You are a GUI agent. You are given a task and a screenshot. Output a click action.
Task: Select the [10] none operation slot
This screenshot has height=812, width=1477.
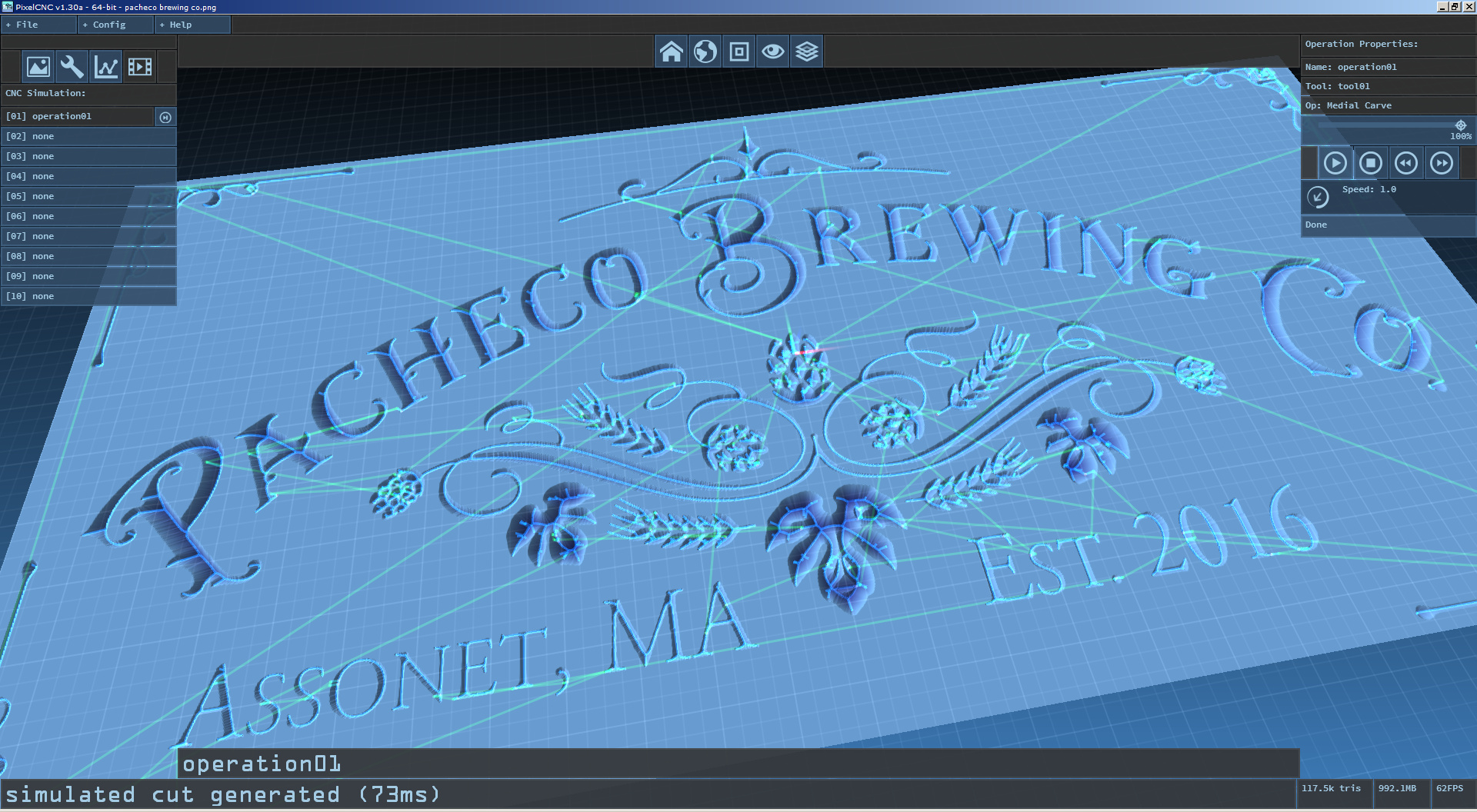tap(88, 296)
